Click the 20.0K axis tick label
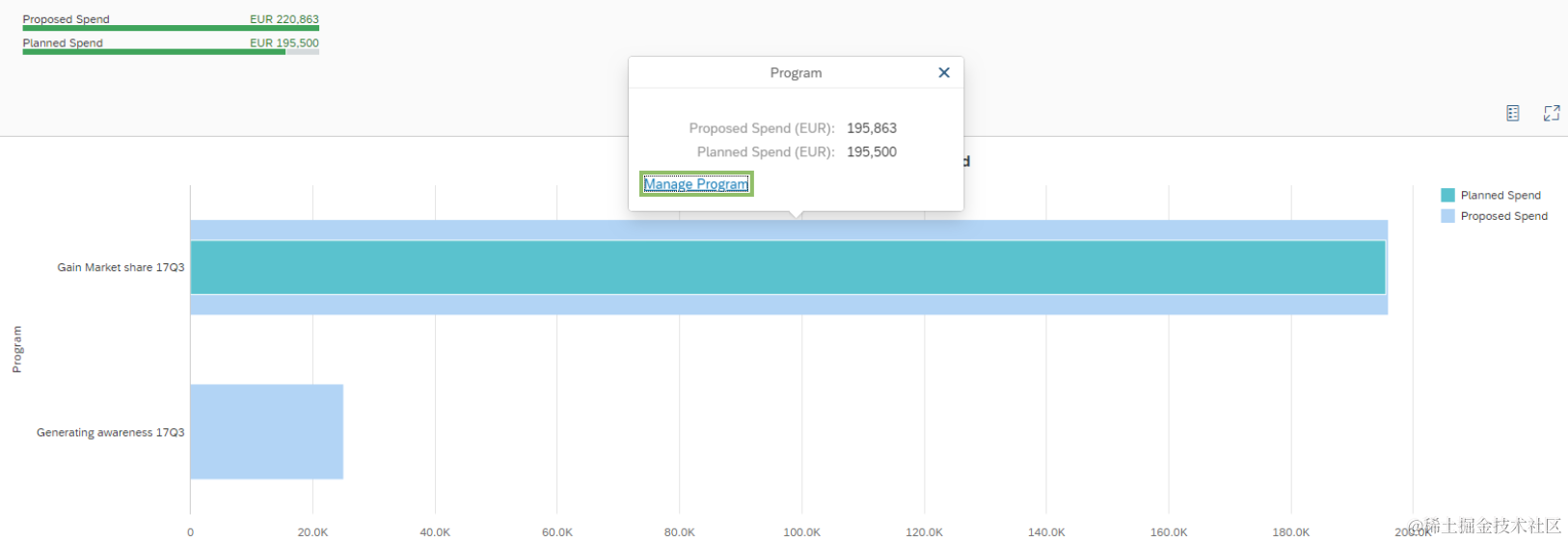This screenshot has width=1568, height=542. (312, 532)
